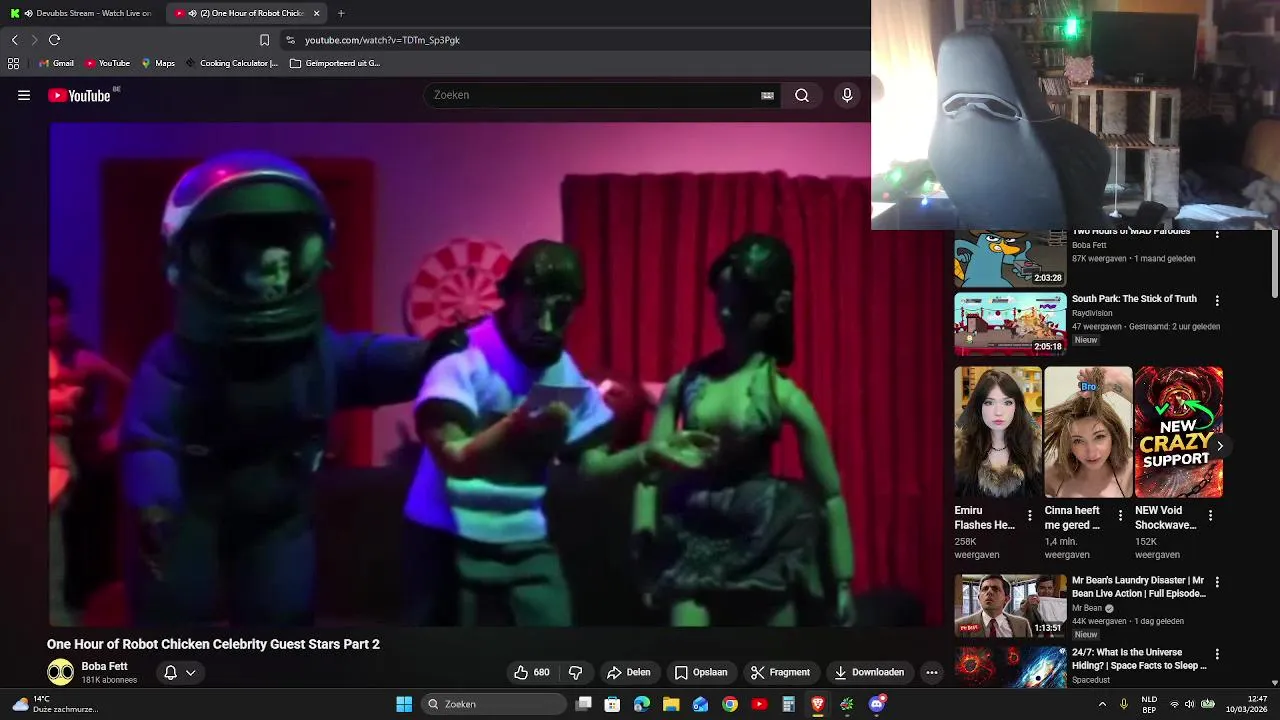Go back in browser history
Image resolution: width=1280 pixels, height=720 pixels.
pyautogui.click(x=14, y=40)
